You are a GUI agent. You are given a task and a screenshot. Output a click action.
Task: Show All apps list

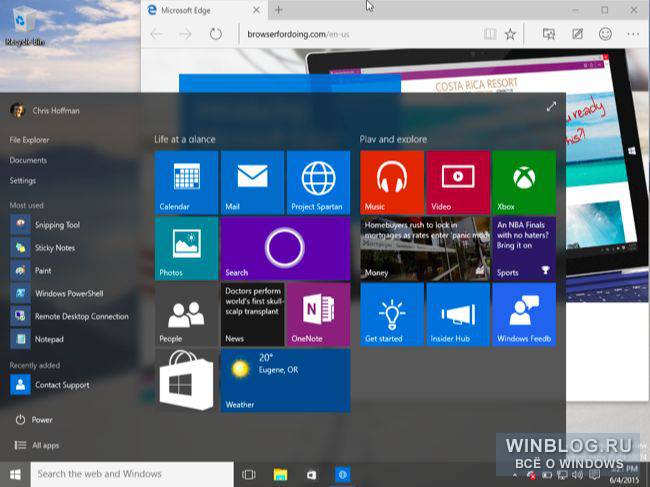coord(36,446)
